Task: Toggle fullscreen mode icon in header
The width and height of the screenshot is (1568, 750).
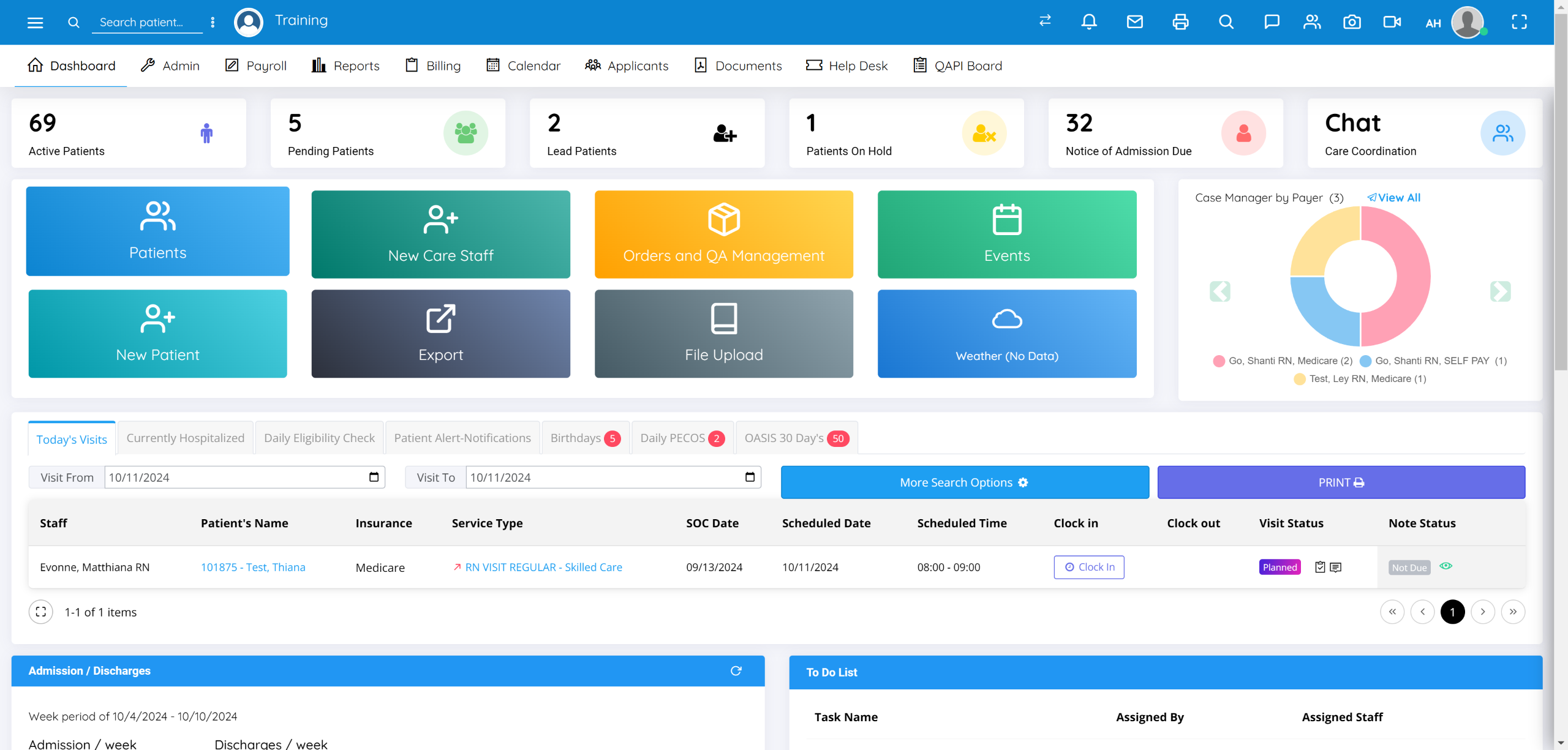Action: 1519,22
